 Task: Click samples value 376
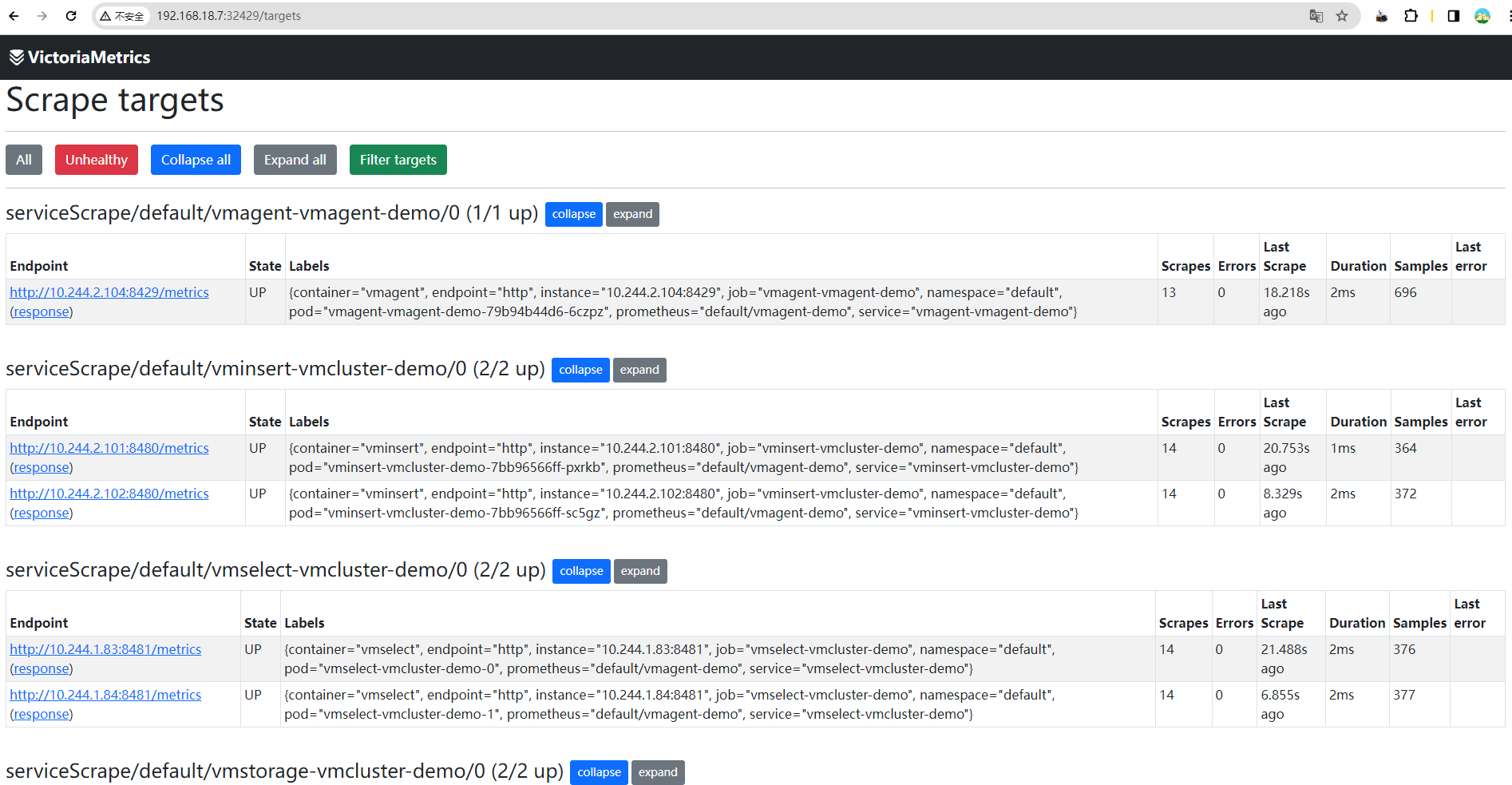[1404, 649]
